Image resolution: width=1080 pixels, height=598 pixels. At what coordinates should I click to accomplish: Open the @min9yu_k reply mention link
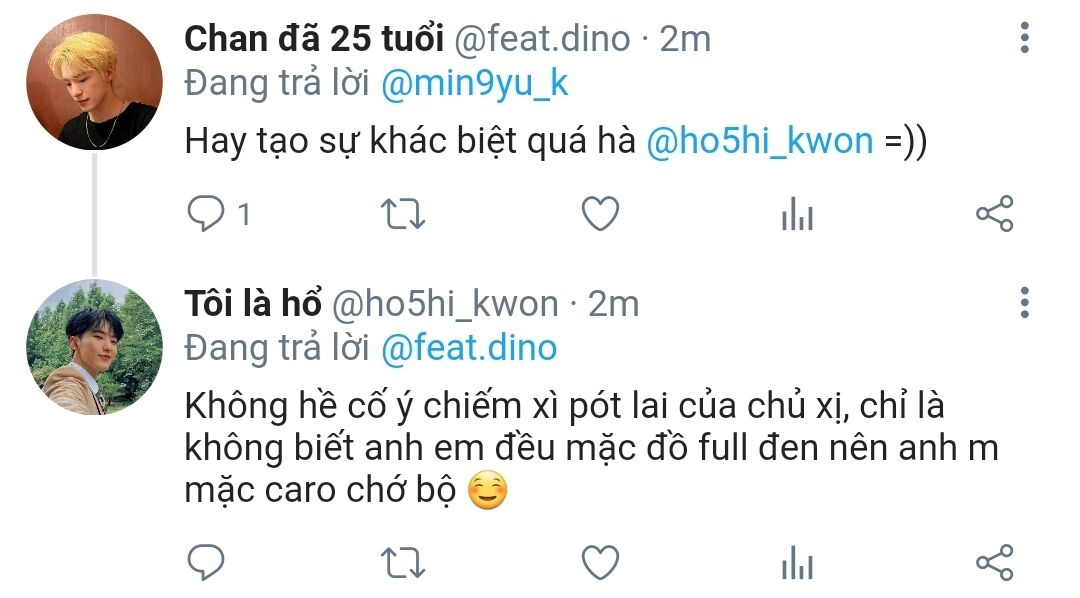tap(475, 84)
